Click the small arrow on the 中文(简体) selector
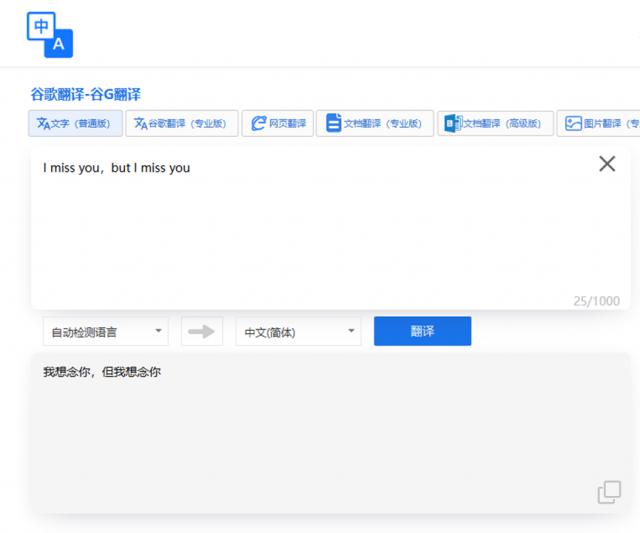This screenshot has width=640, height=533. [351, 332]
